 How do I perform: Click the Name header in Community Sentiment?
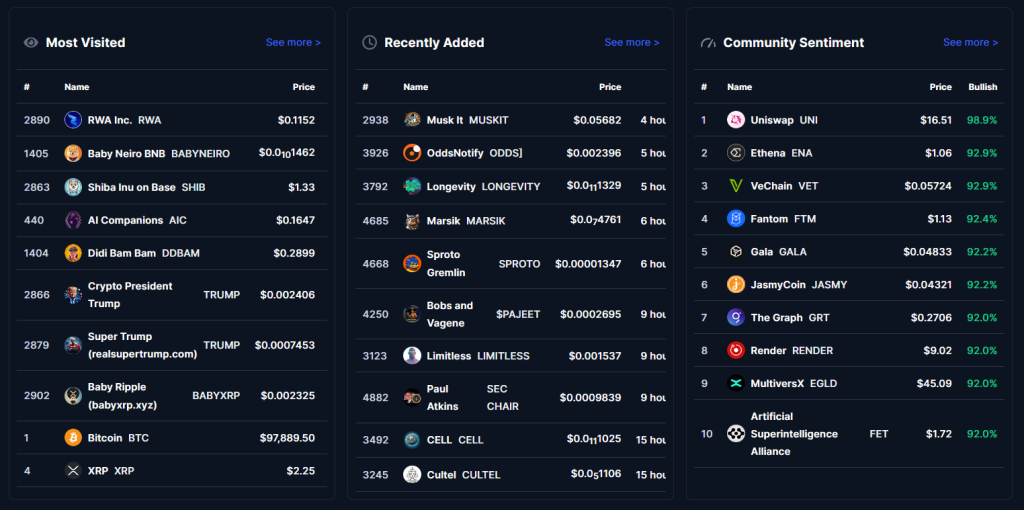[740, 87]
